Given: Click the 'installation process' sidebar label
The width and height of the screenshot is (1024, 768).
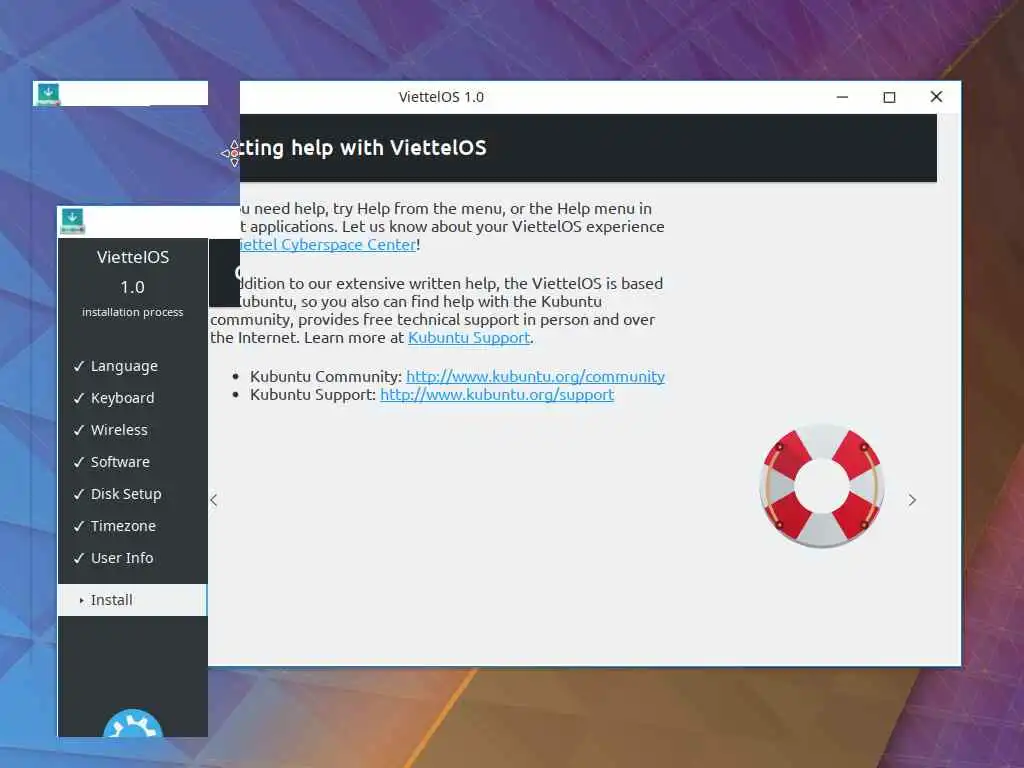Looking at the screenshot, I should pos(133,312).
